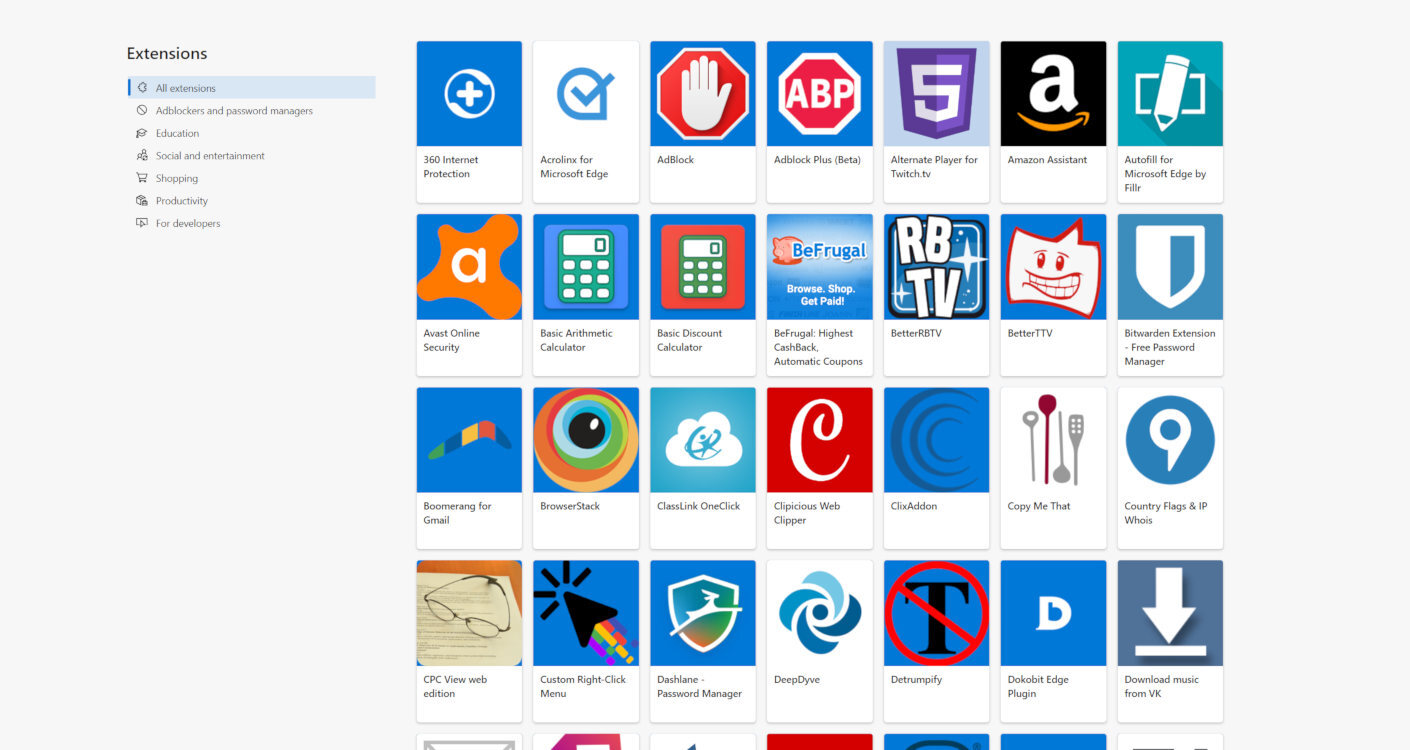Click the Copy Me That title
The image size is (1410, 750).
coord(1039,506)
